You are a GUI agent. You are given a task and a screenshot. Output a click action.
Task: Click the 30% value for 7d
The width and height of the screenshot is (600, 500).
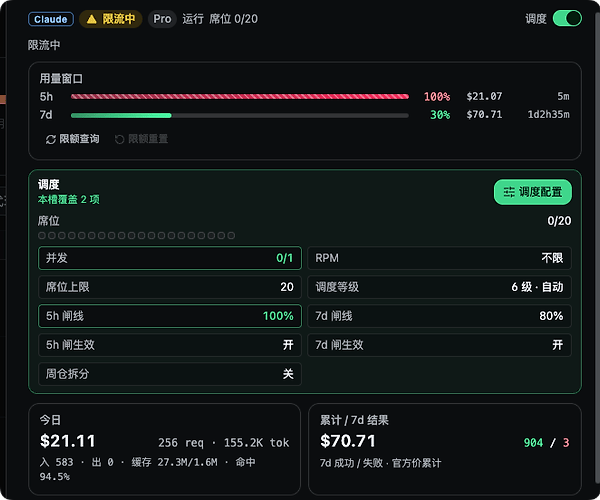[440, 115]
